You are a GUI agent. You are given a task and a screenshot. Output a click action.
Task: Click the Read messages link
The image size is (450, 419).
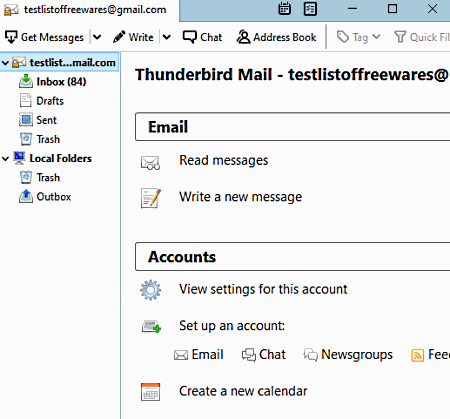click(223, 160)
